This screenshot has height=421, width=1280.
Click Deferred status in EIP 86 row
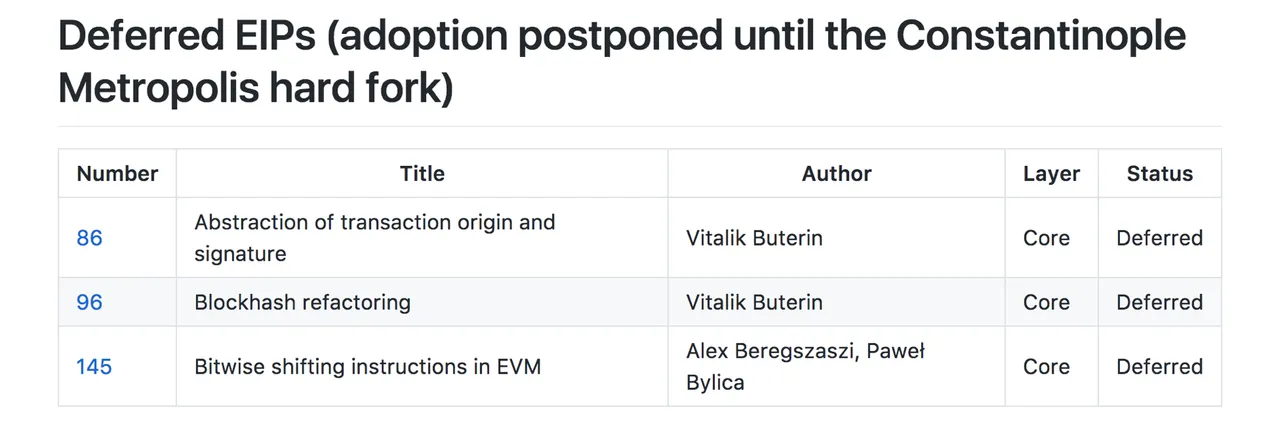1160,238
